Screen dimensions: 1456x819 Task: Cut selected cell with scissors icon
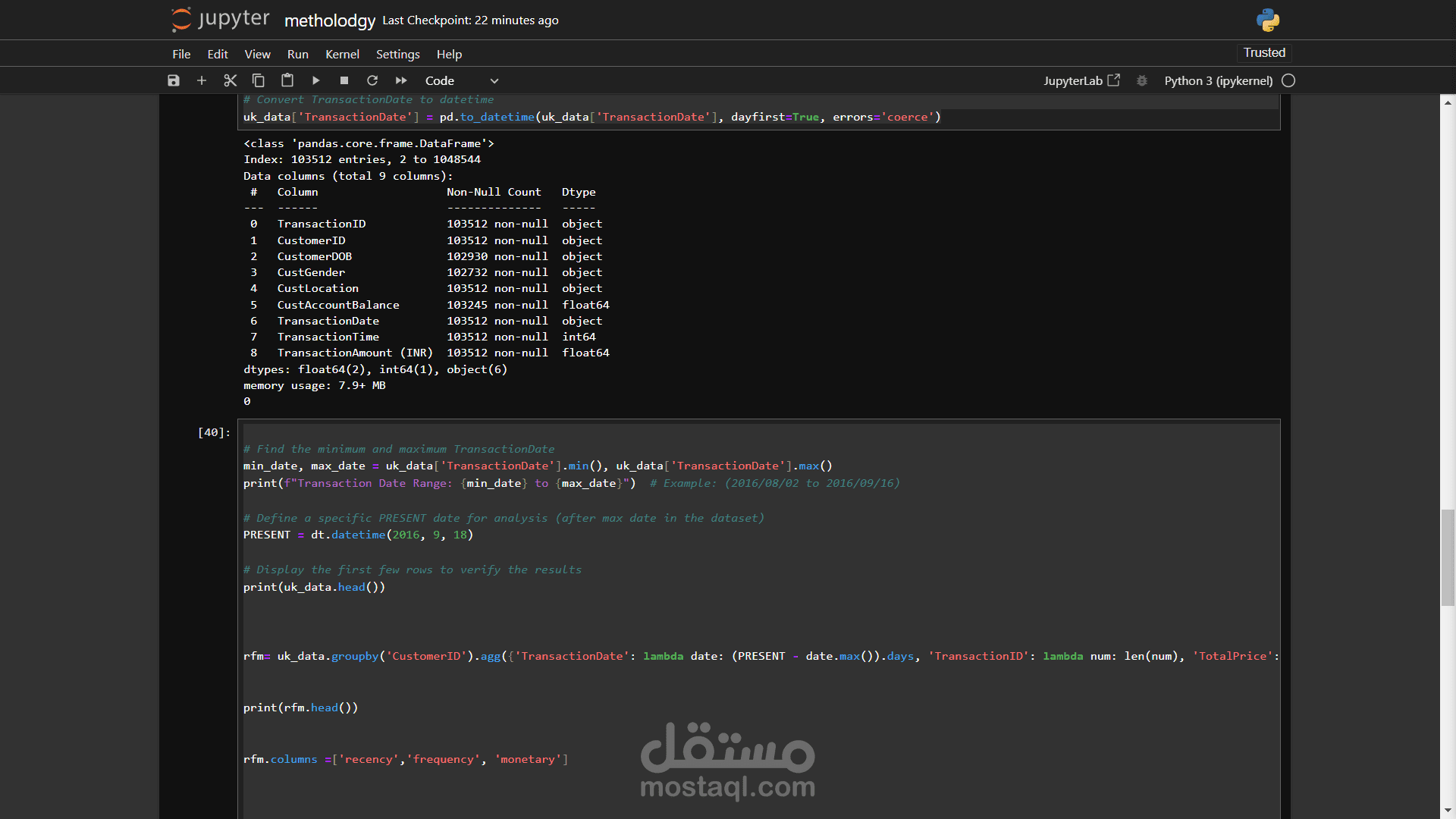231,80
